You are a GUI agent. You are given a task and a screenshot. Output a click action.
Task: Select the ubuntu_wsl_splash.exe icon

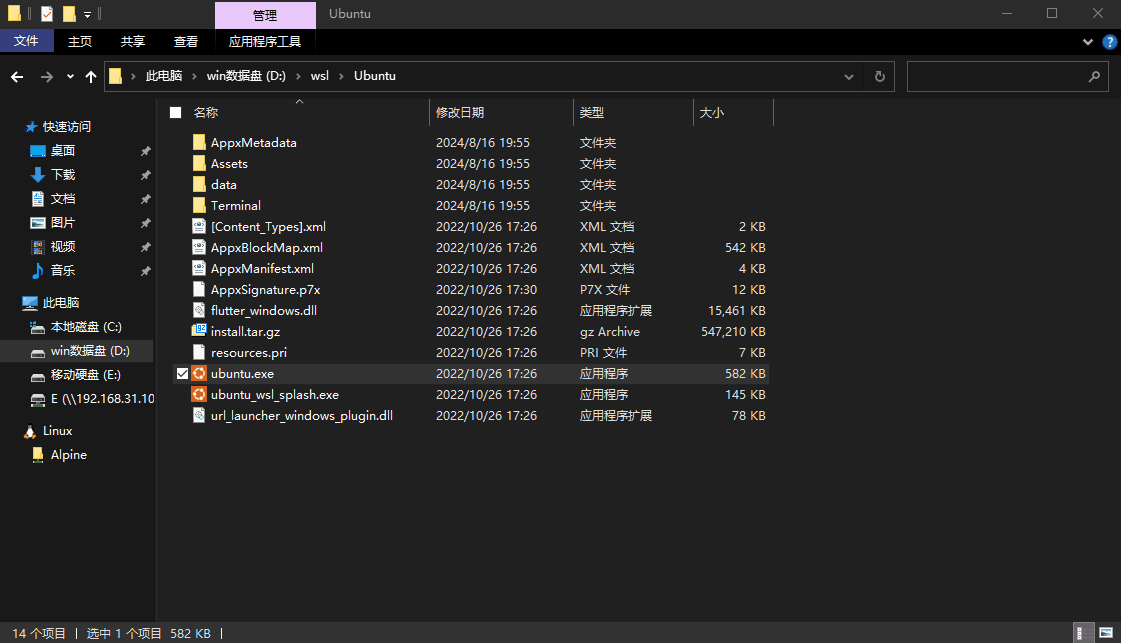click(199, 394)
